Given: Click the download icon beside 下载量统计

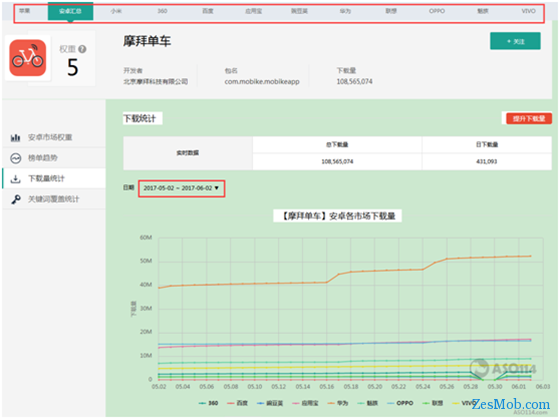Looking at the screenshot, I should tap(15, 179).
